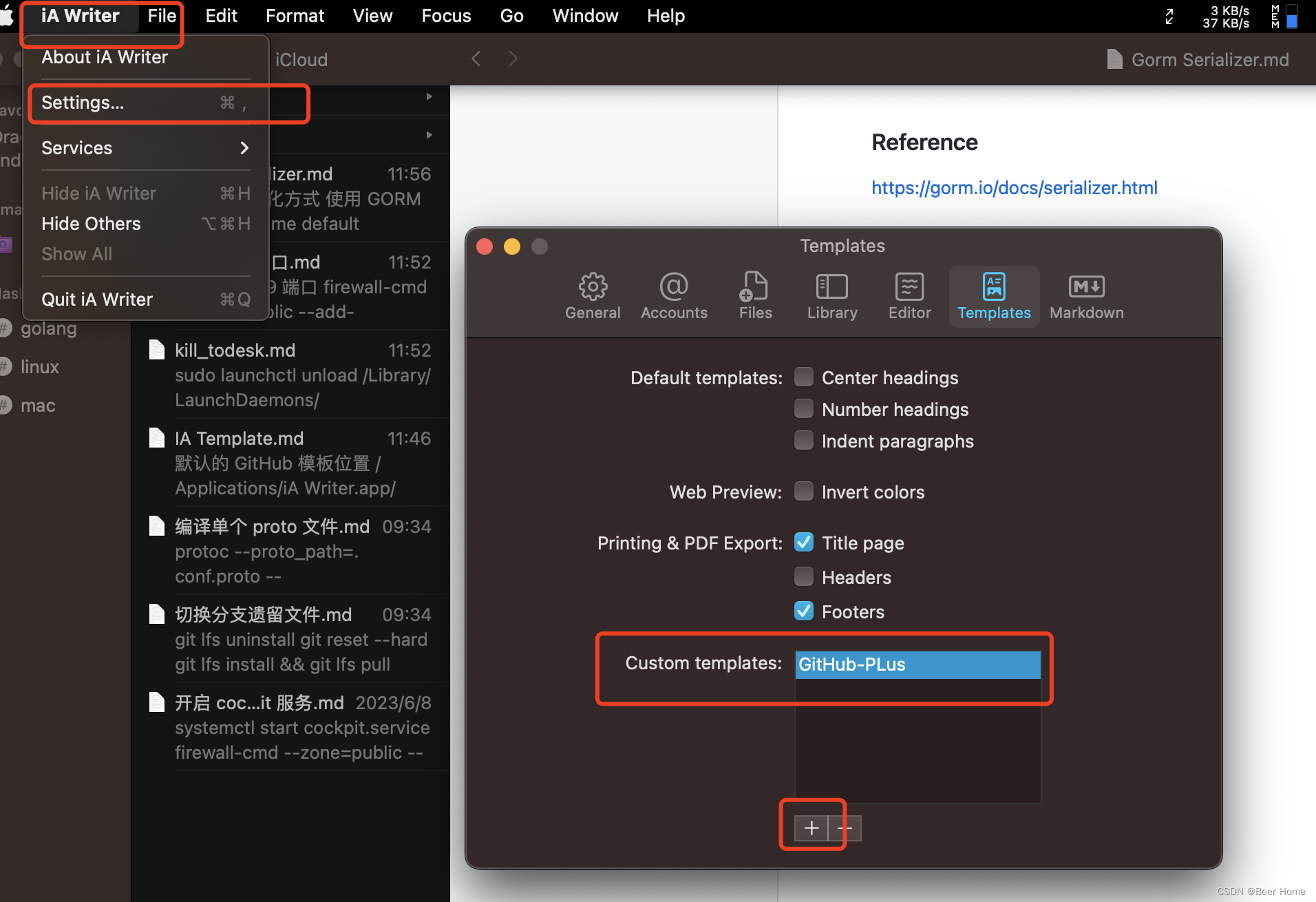Enable Indent paragraphs checkbox
This screenshot has height=902, width=1316.
coord(803,440)
